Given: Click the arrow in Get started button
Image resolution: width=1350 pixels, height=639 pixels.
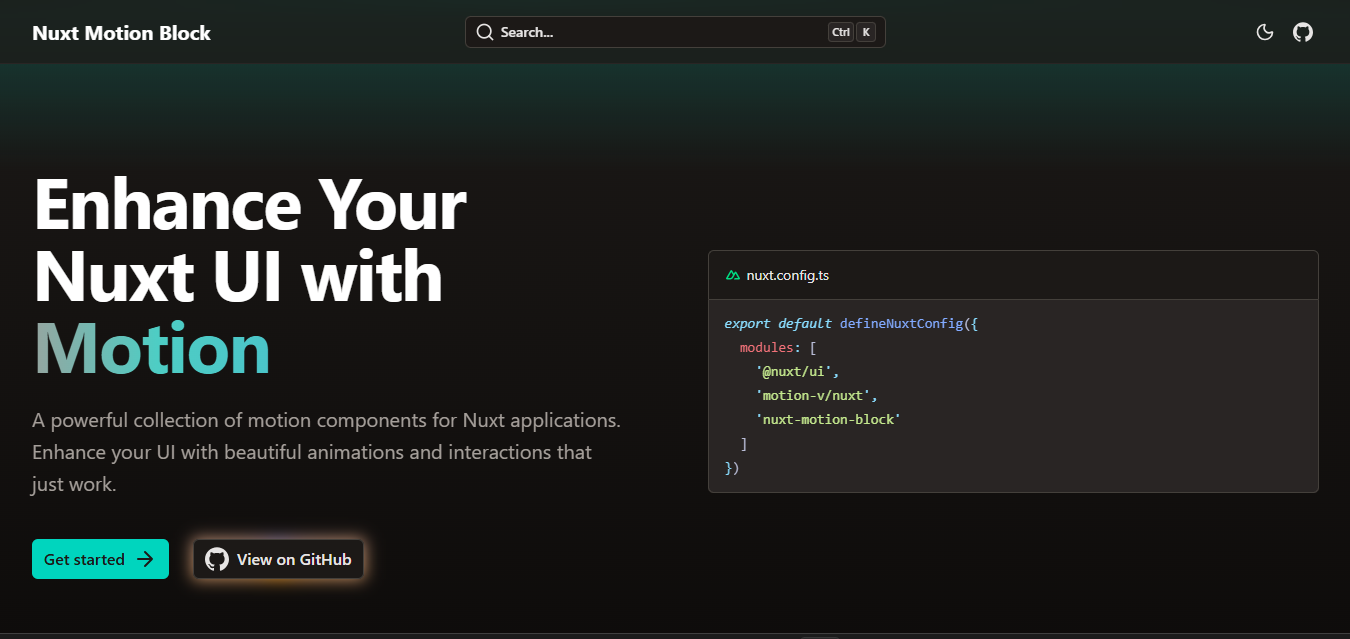Looking at the screenshot, I should tap(145, 559).
